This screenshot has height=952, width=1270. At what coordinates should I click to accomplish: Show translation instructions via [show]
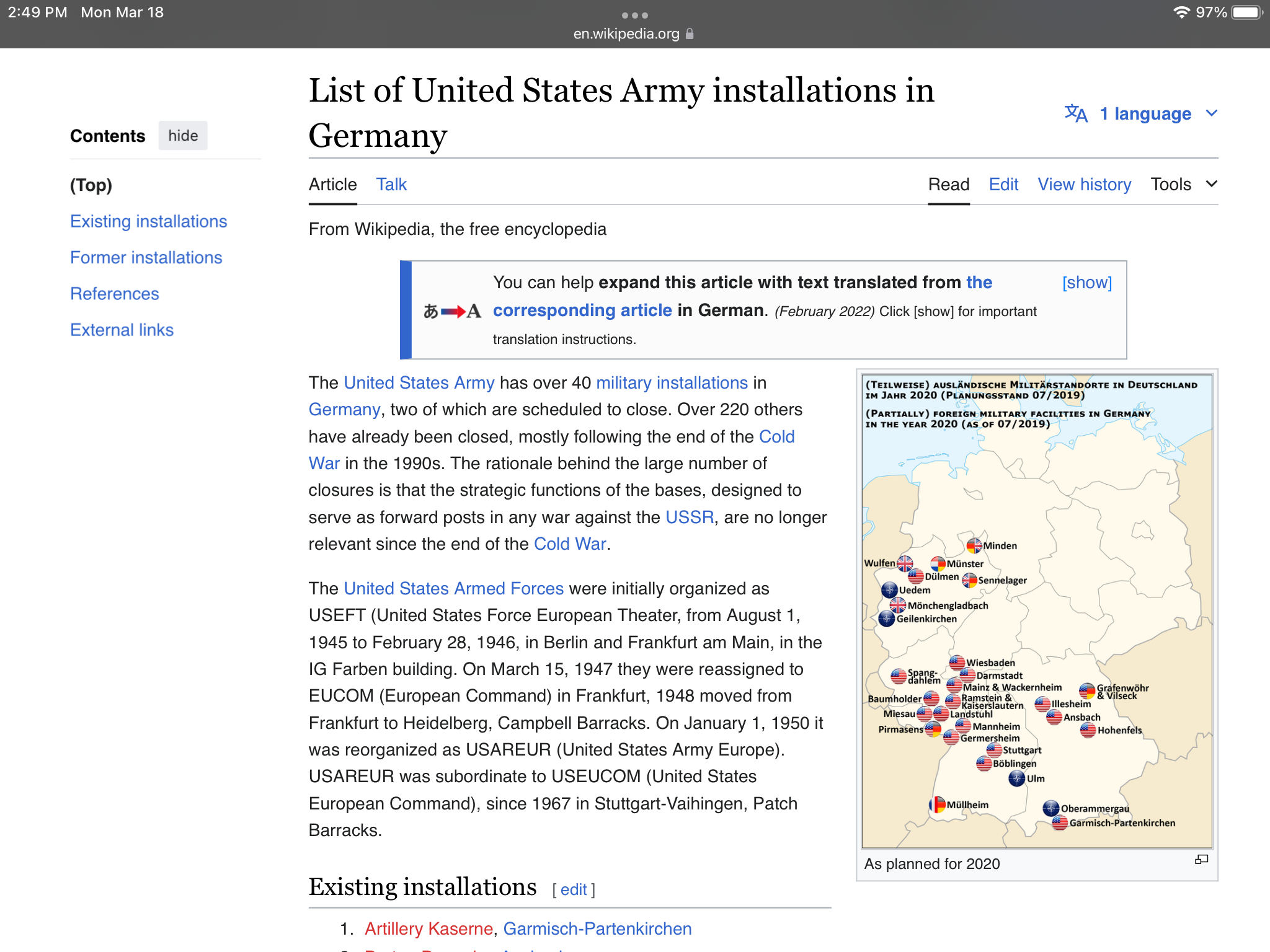(1086, 283)
